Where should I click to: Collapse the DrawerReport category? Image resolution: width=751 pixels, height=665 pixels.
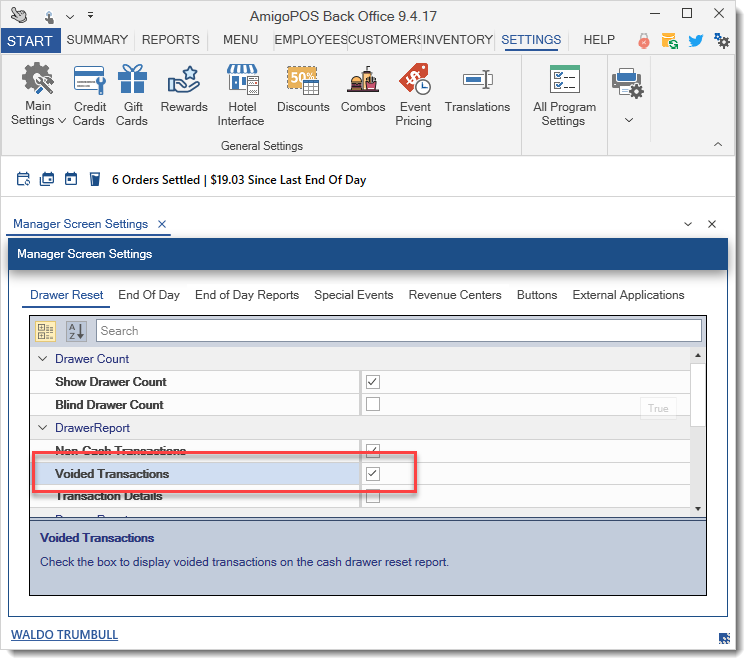point(42,428)
